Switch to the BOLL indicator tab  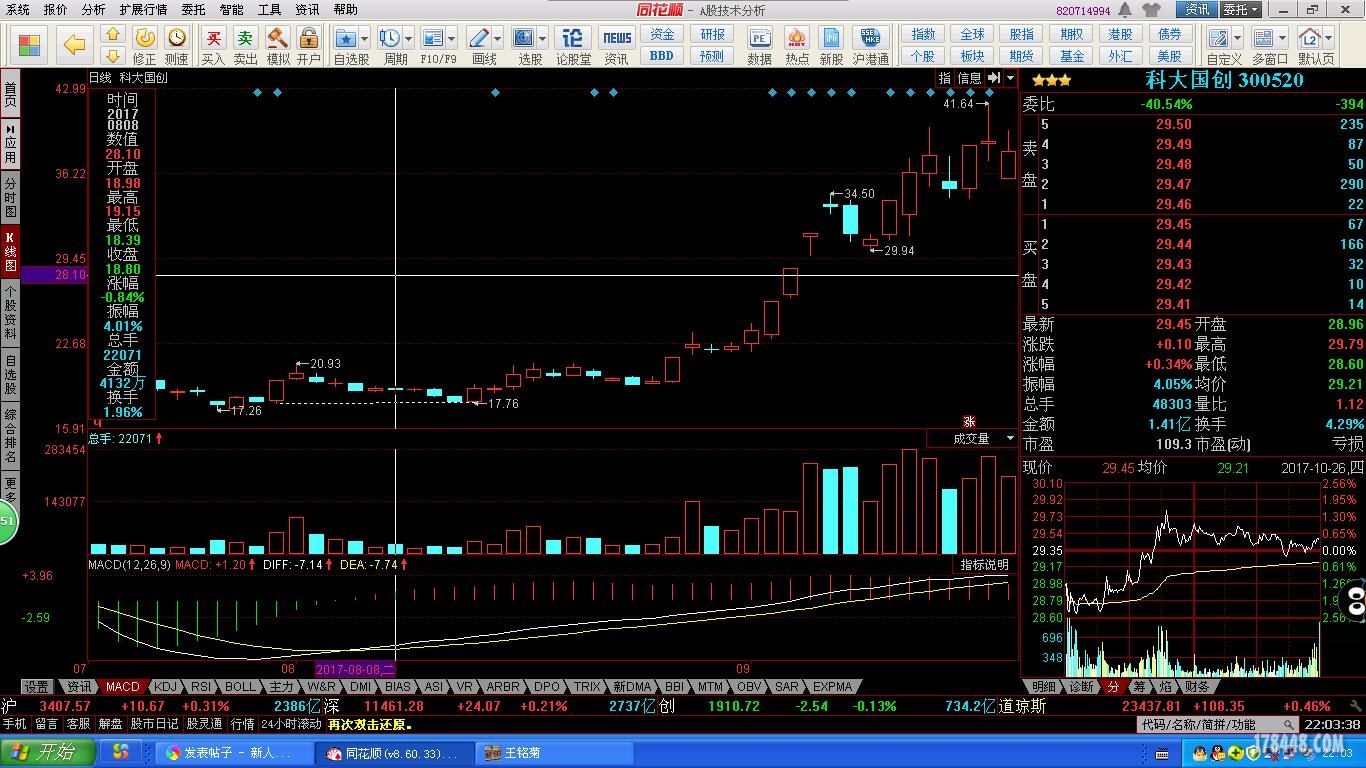click(x=240, y=687)
